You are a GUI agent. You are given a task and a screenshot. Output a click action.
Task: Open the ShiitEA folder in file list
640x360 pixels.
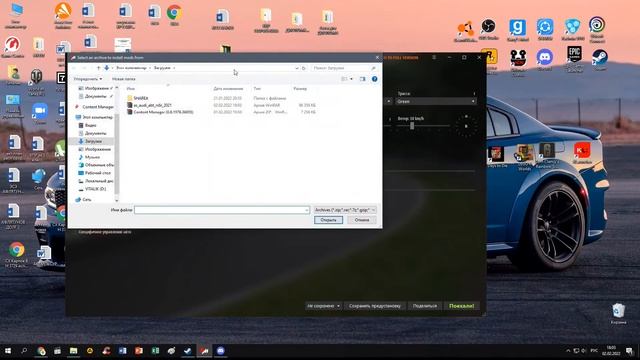[x=141, y=98]
